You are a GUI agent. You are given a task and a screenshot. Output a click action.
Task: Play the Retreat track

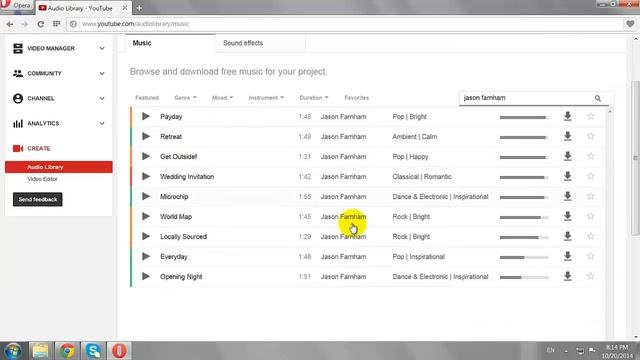click(x=146, y=136)
